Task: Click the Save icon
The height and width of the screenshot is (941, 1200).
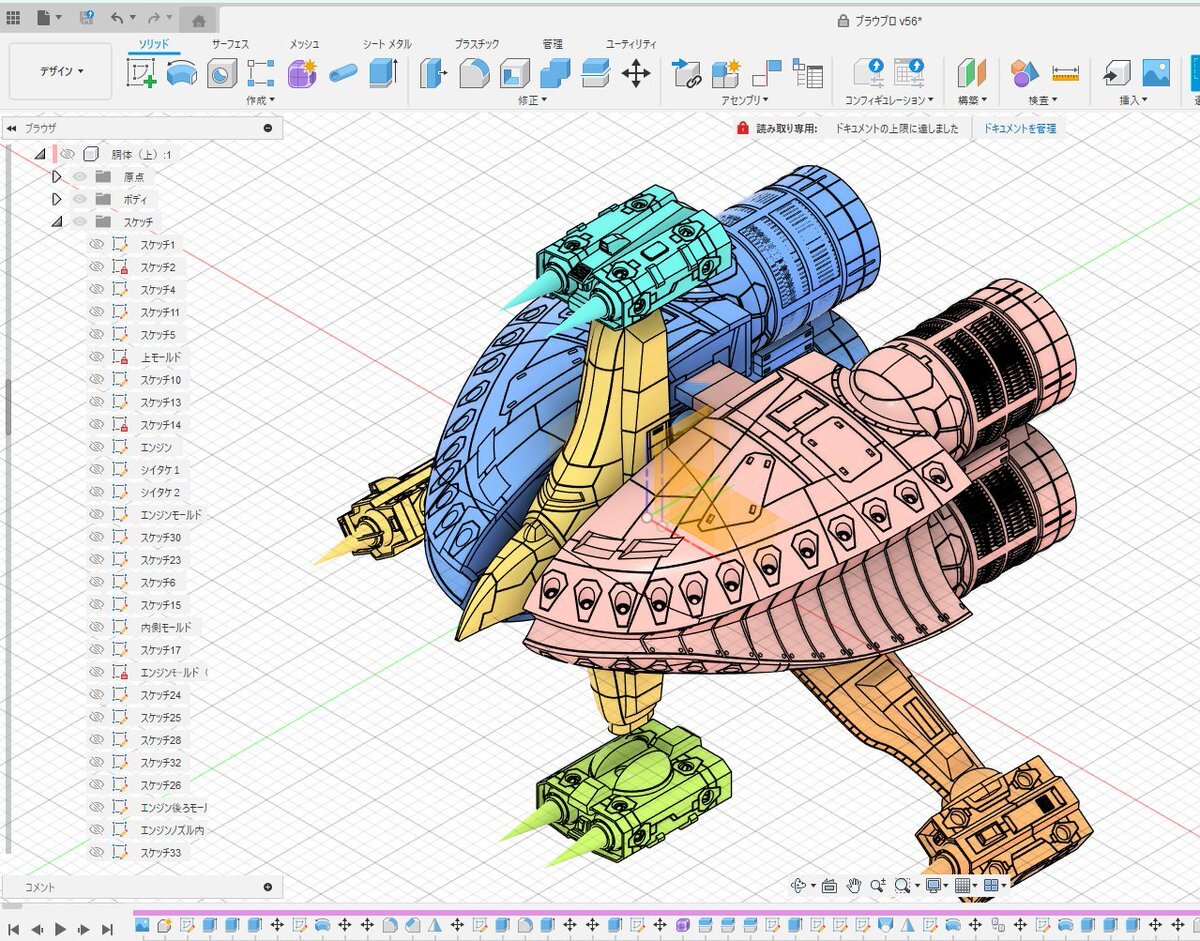Action: pos(86,18)
